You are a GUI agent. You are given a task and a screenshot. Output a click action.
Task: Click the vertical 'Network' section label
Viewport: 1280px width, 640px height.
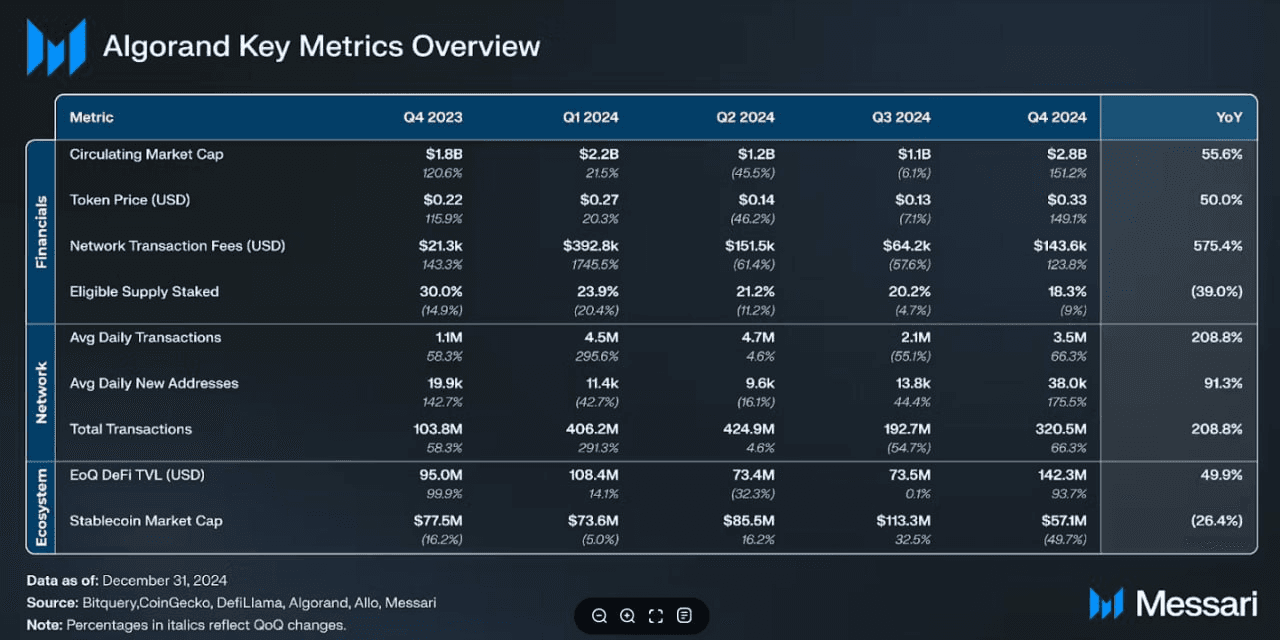[x=42, y=393]
